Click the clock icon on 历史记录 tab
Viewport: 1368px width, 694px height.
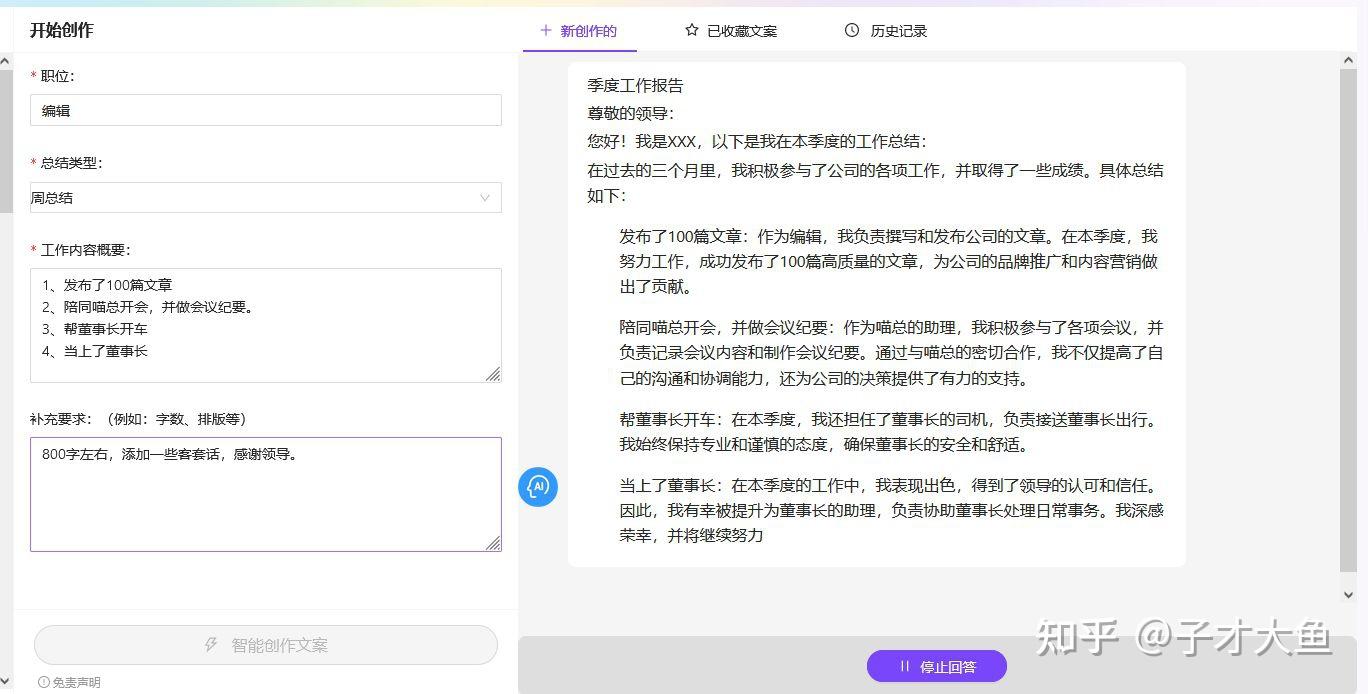[x=851, y=30]
